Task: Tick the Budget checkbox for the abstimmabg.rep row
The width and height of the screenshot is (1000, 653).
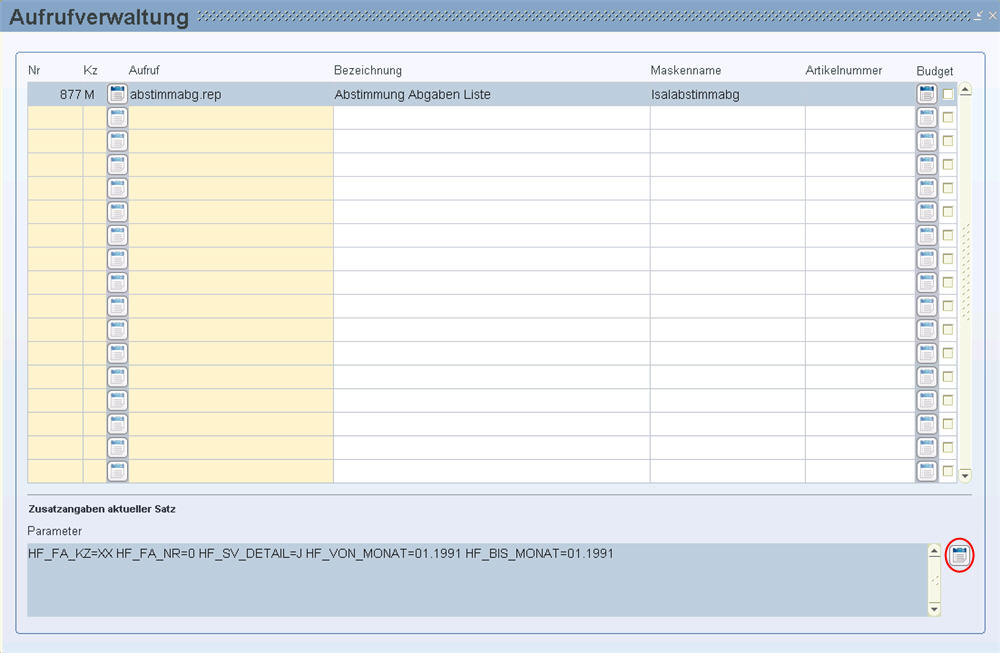Action: (x=948, y=94)
